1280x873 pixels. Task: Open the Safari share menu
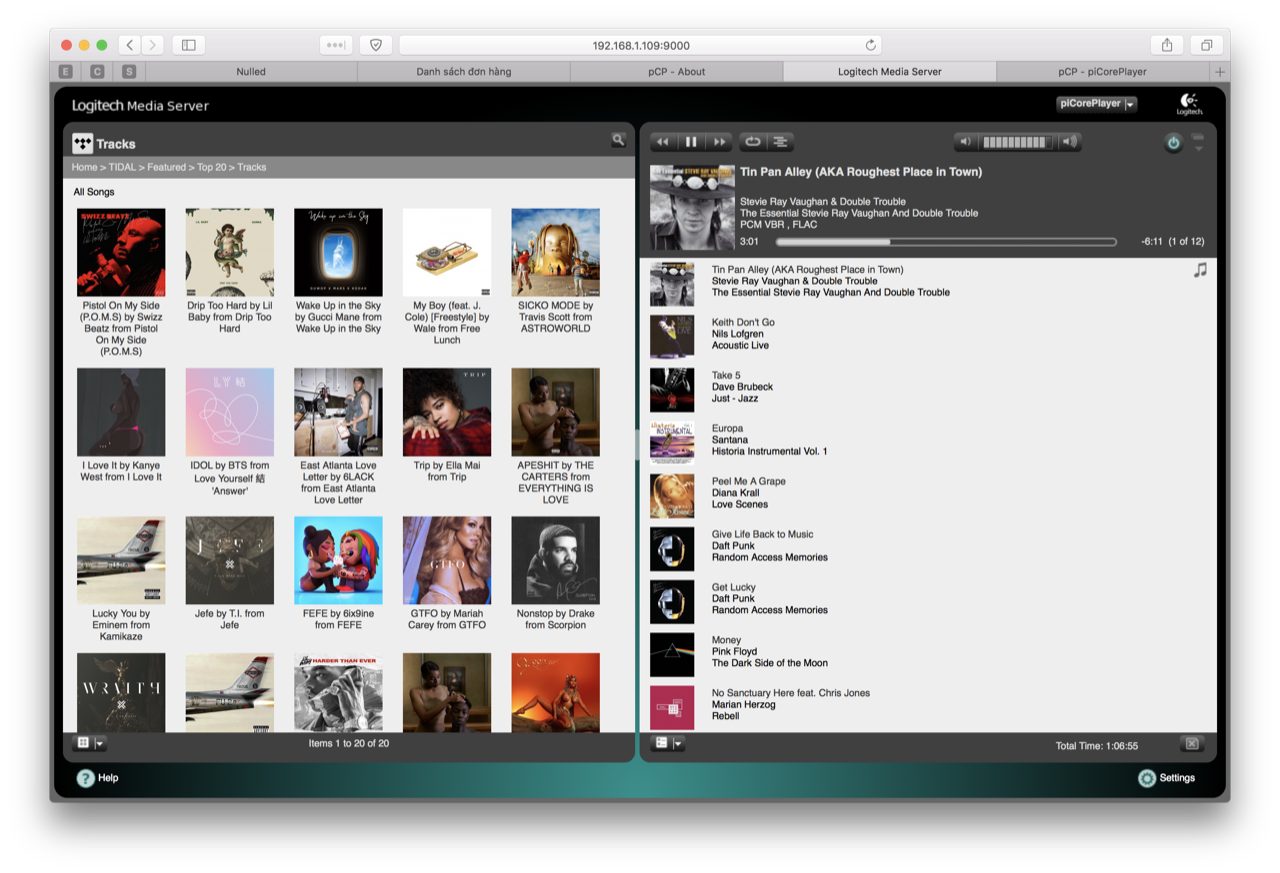click(1167, 45)
